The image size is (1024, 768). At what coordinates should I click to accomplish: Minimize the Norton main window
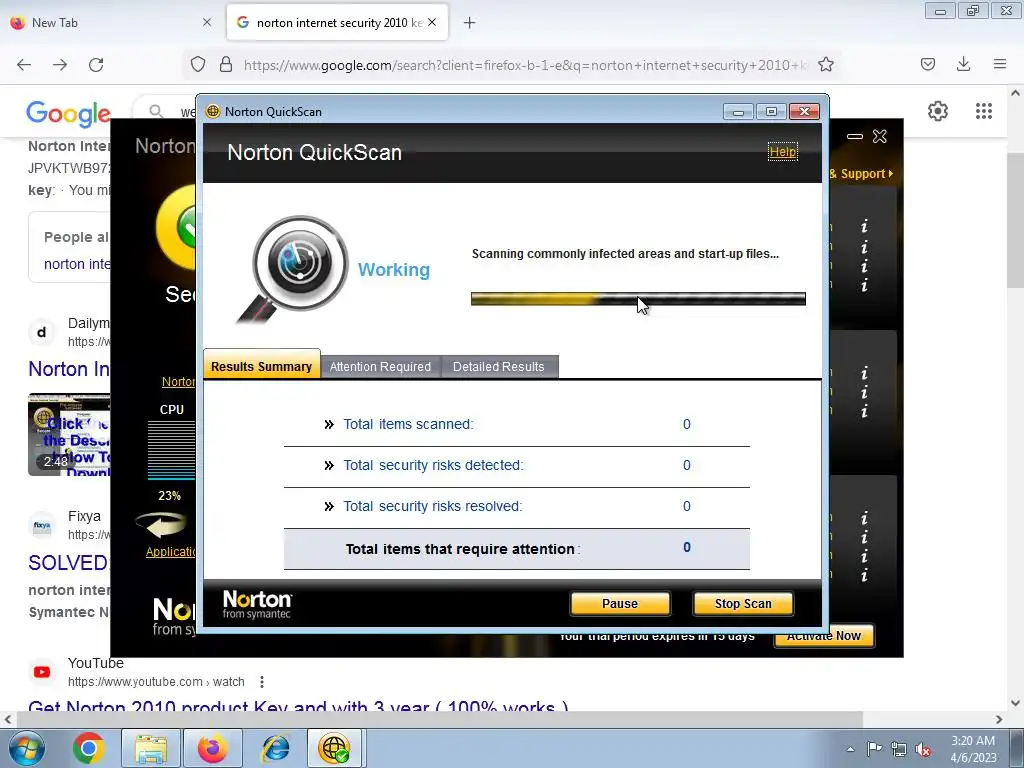(x=854, y=136)
